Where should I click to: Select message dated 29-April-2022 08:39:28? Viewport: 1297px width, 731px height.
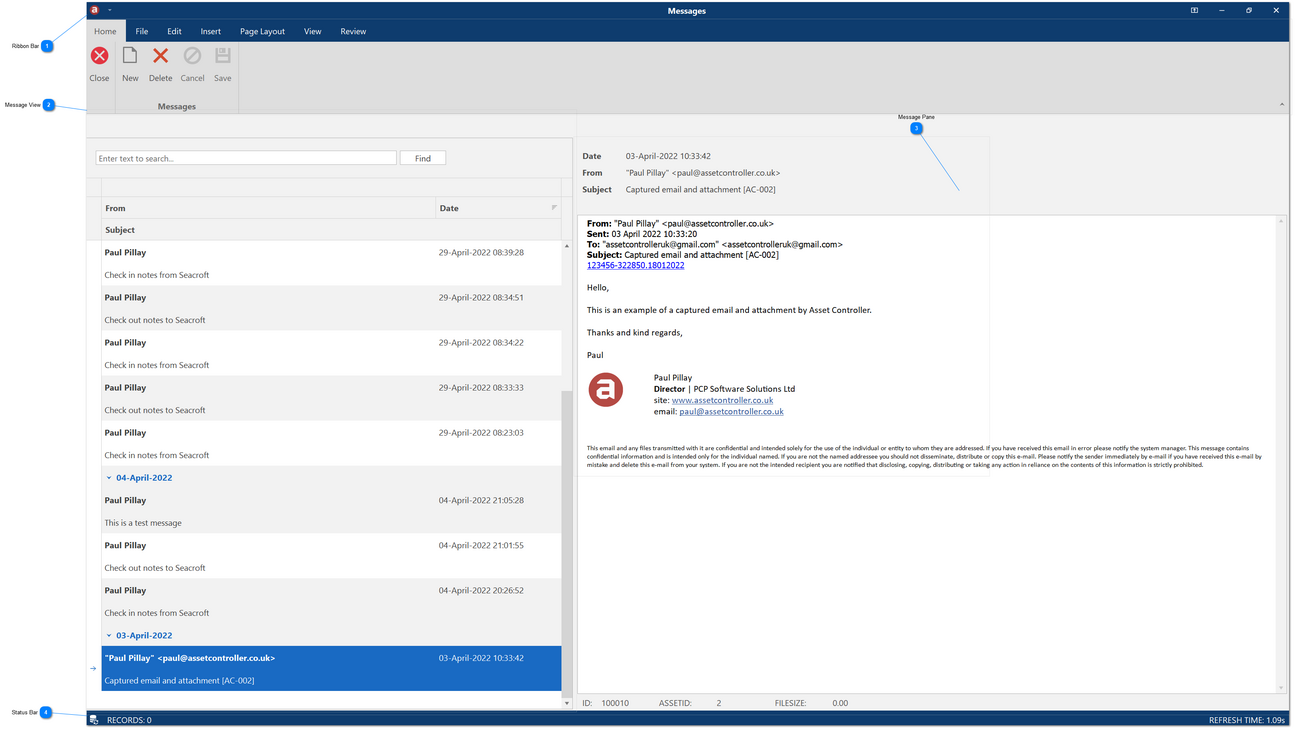tap(331, 263)
